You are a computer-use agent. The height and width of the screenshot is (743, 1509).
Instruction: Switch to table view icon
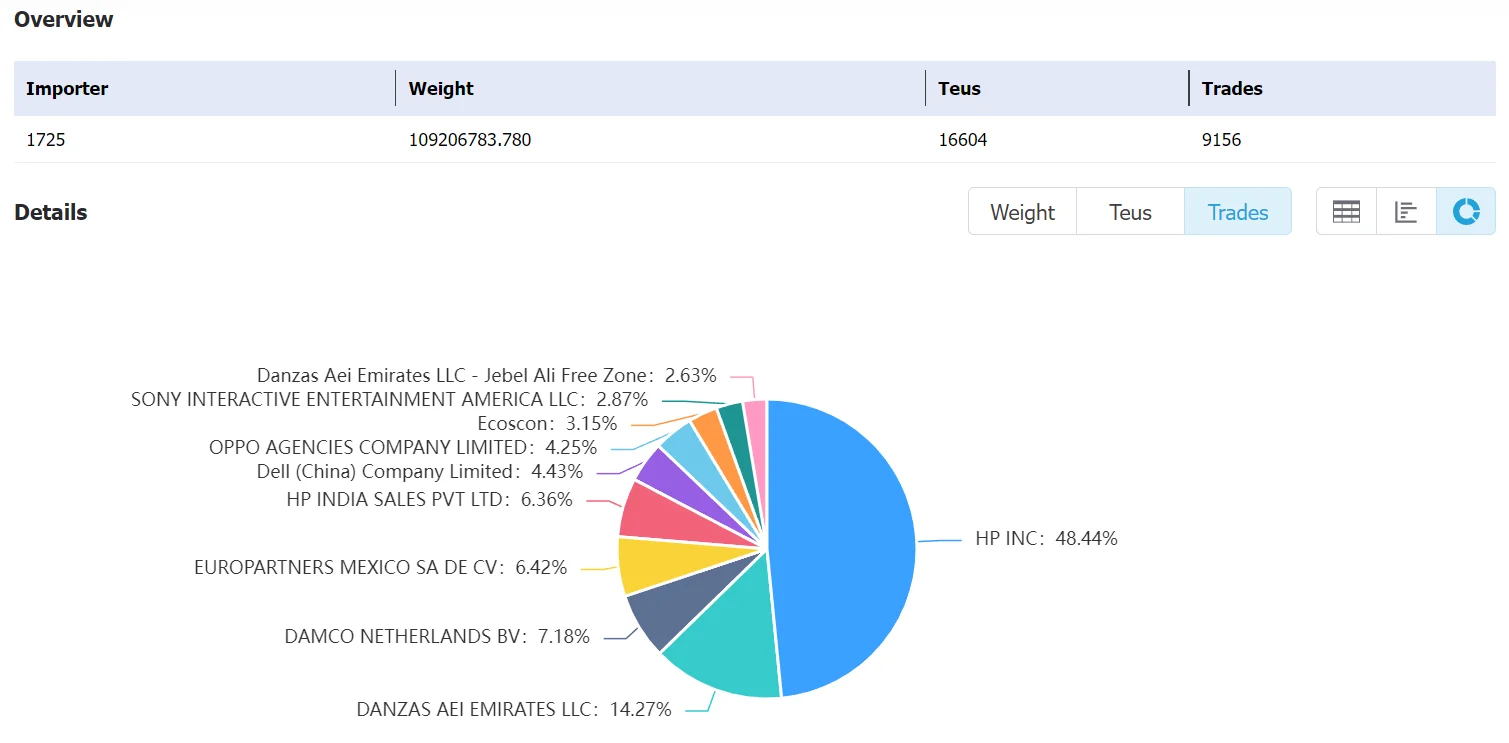point(1346,212)
